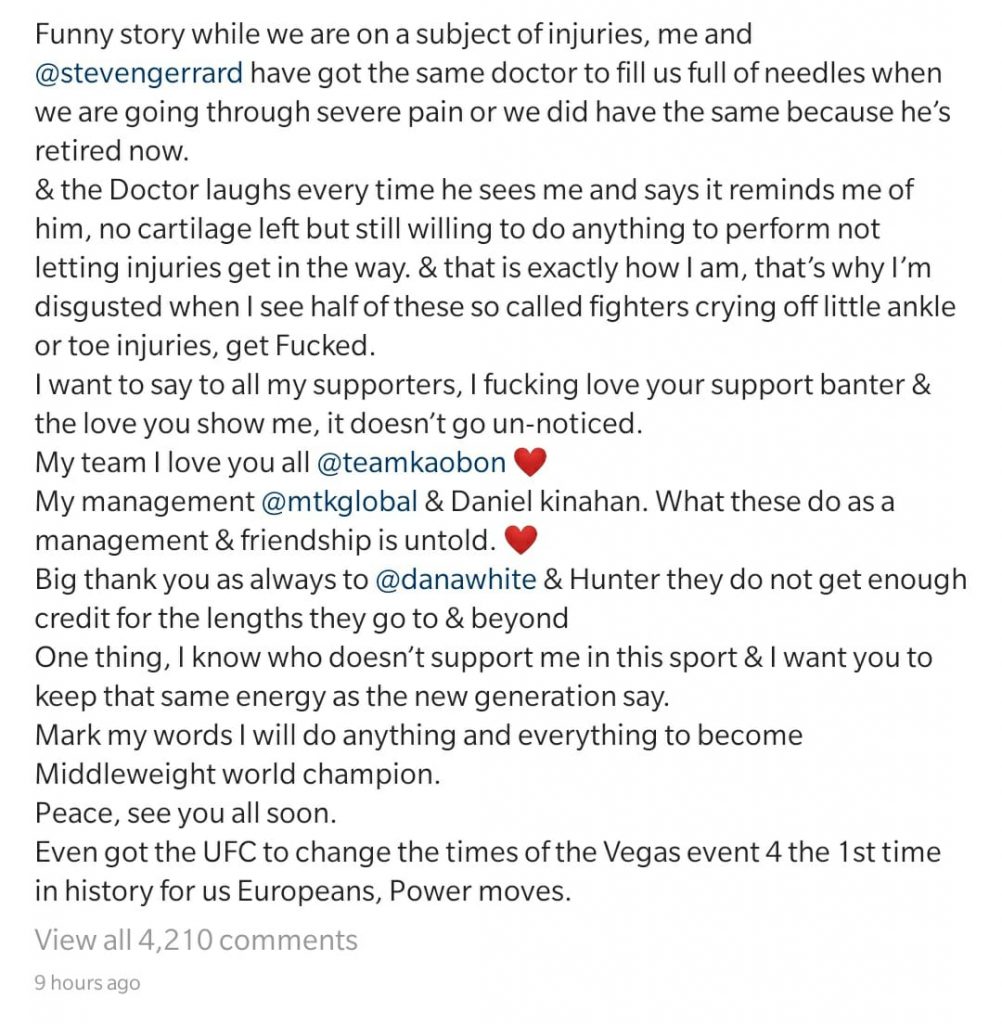Click the words 'Middleweight world champion.'
The width and height of the screenshot is (1002, 1024).
click(238, 775)
